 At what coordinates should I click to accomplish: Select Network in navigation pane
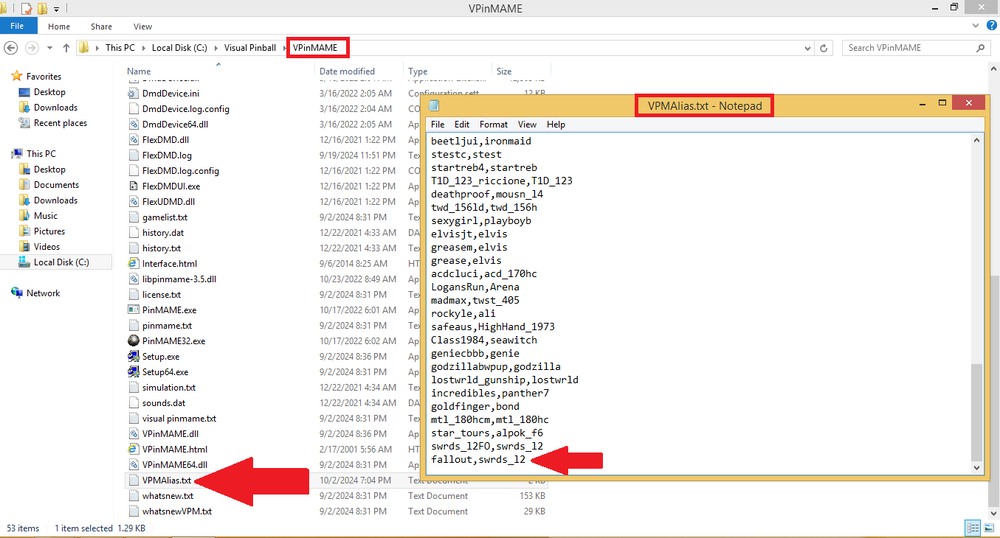[43, 293]
